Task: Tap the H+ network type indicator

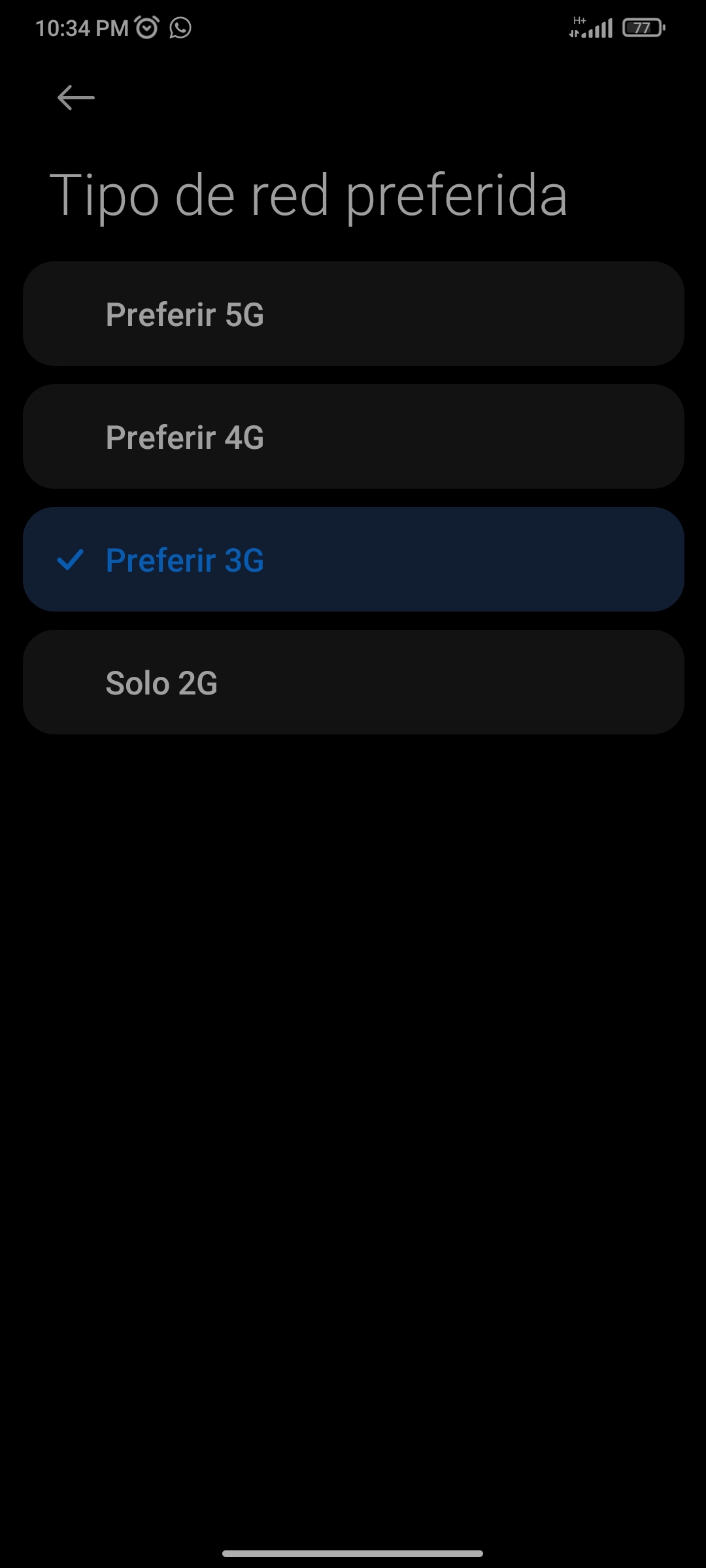Action: (579, 20)
